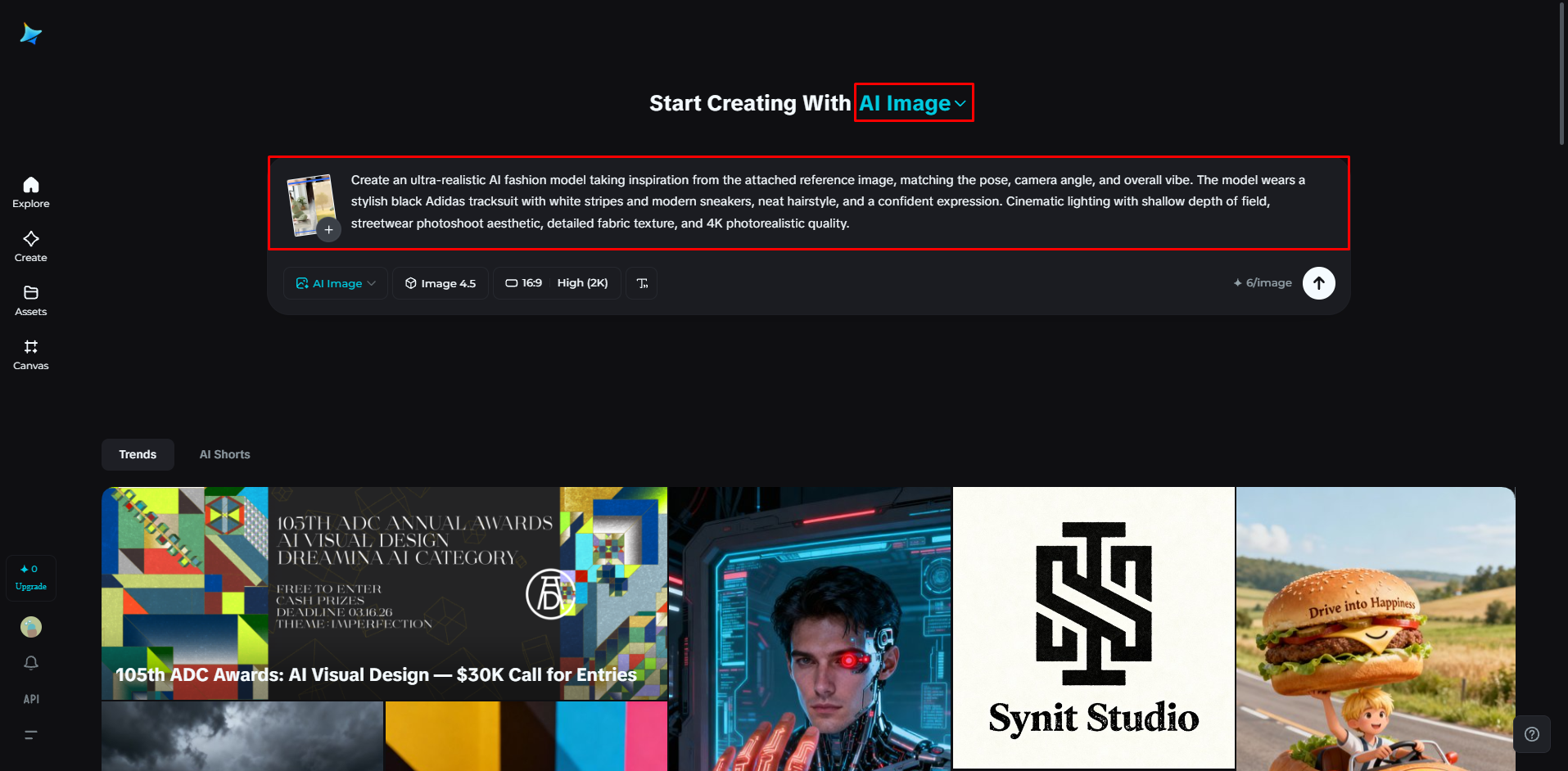Open the Explore page in sidebar
1568x771 pixels.
point(31,192)
